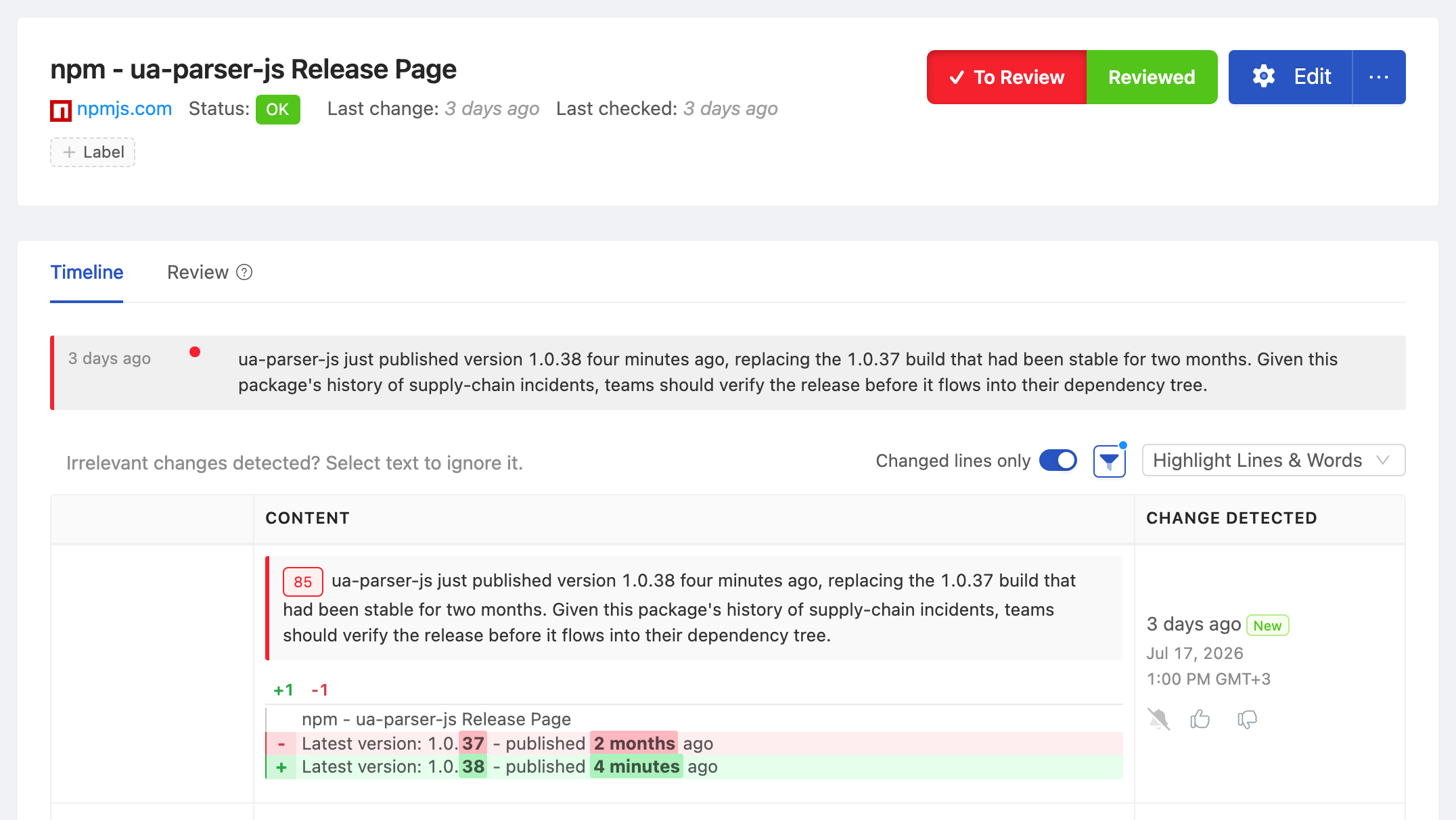
Task: Add a Label to this monitor
Action: coord(93,152)
